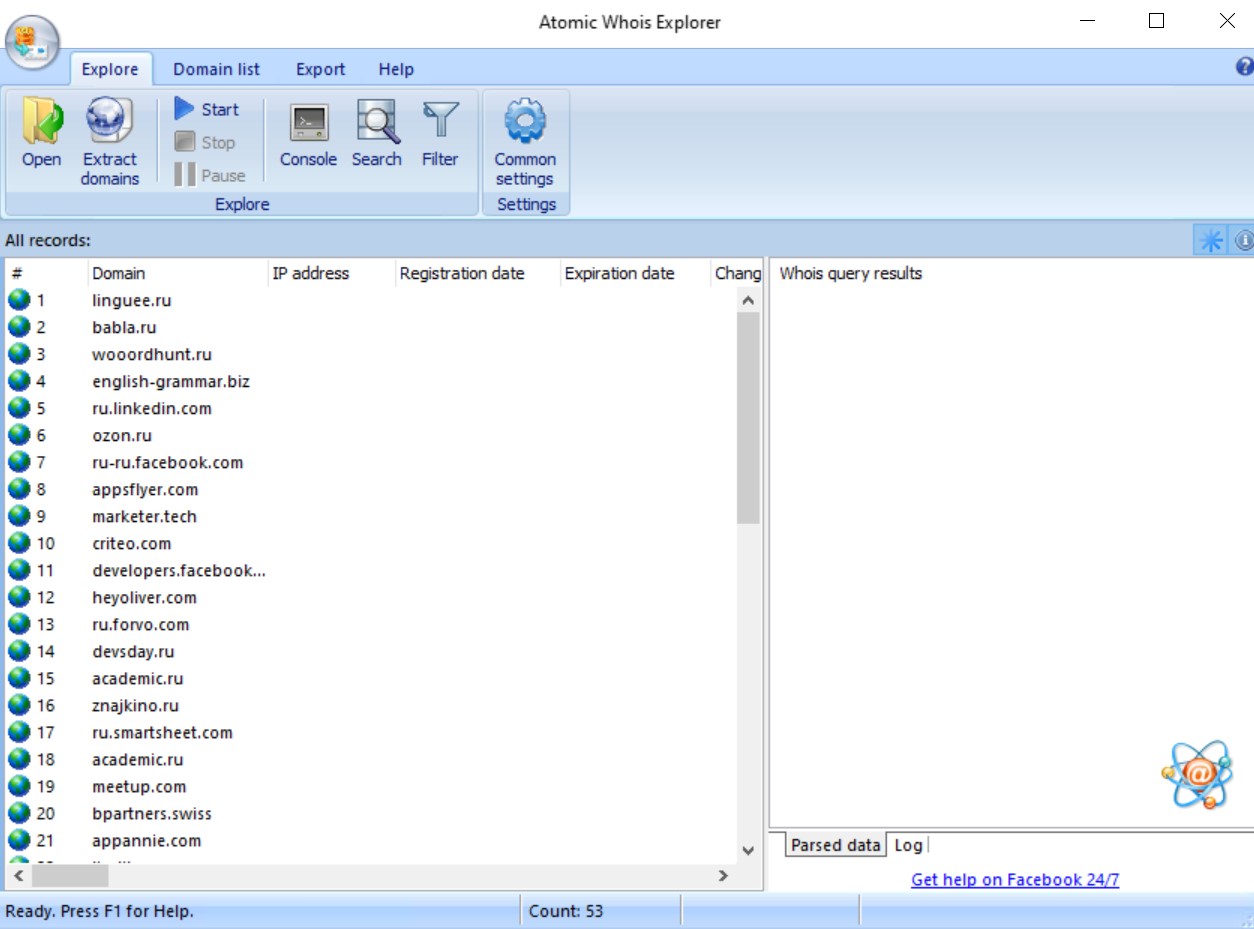
Task: Switch to the Log tab
Action: point(907,845)
